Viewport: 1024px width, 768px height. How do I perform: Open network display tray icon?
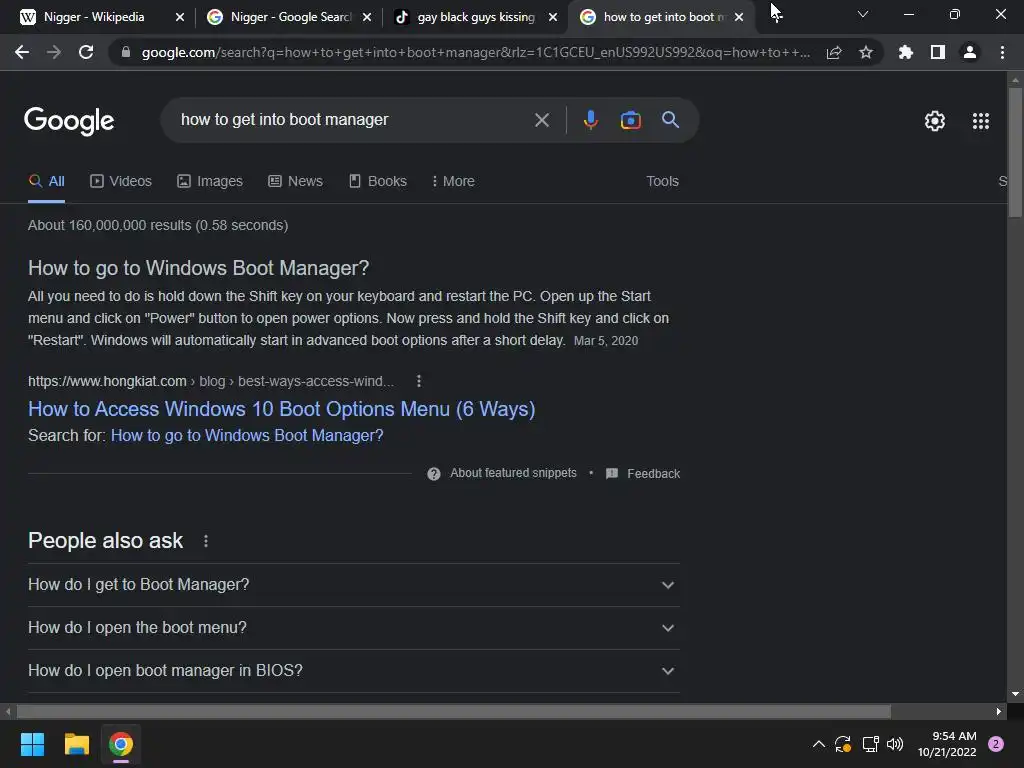(x=870, y=744)
